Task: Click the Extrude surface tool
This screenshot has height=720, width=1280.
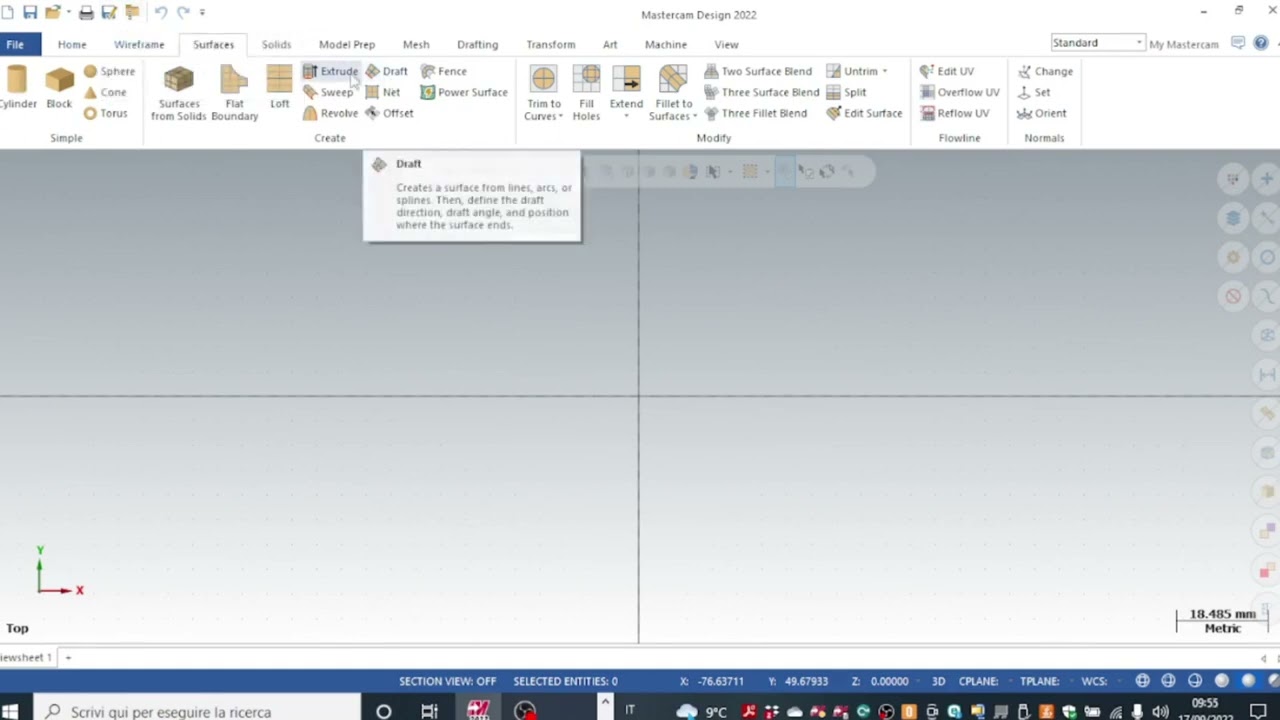Action: [x=330, y=71]
